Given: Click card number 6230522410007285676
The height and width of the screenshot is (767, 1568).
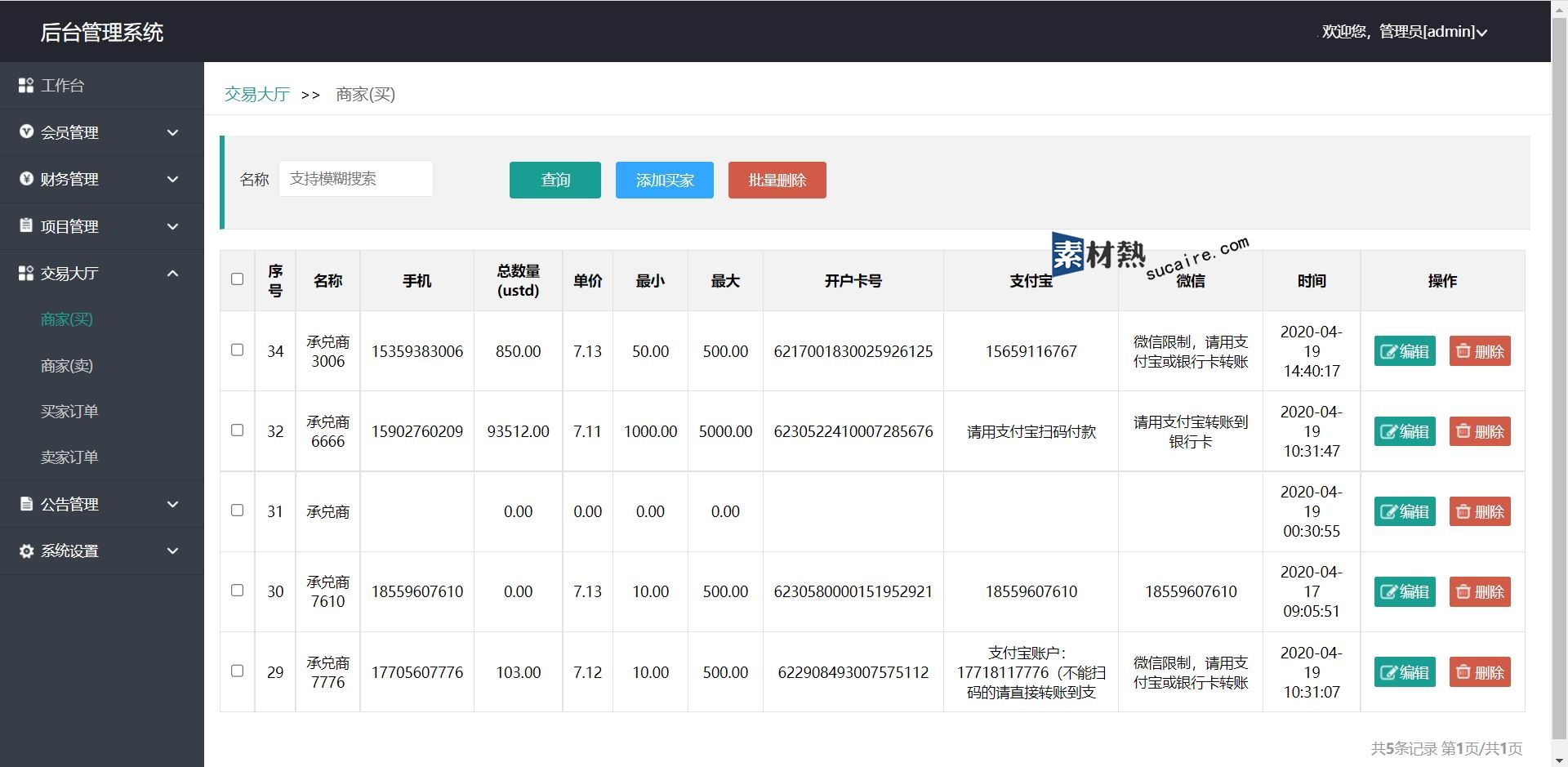Looking at the screenshot, I should pos(853,431).
